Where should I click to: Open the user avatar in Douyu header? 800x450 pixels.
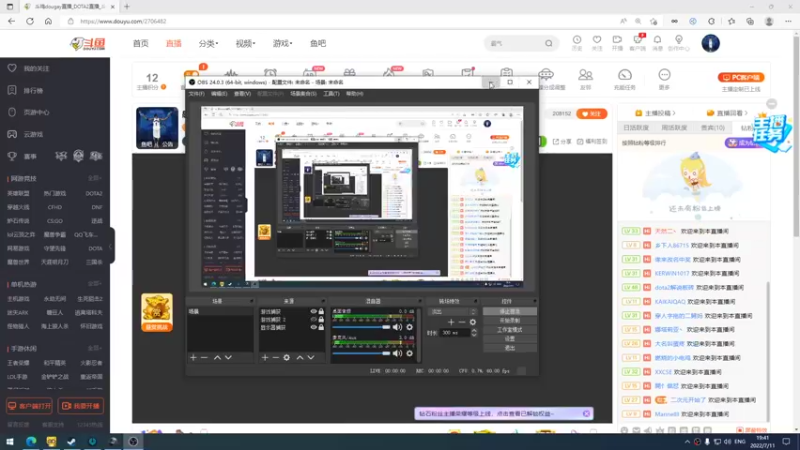tap(710, 43)
